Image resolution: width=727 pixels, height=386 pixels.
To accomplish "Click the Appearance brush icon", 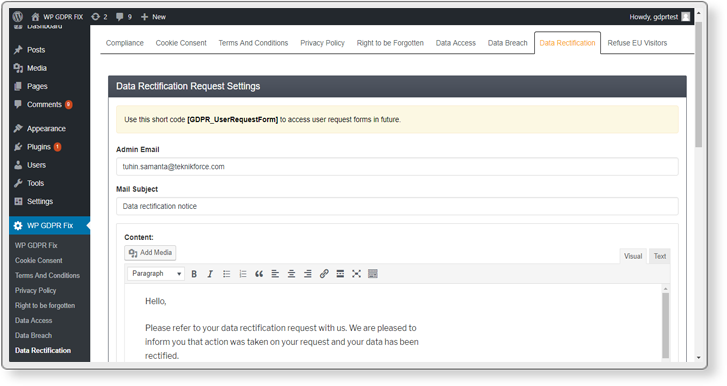I will (18, 128).
